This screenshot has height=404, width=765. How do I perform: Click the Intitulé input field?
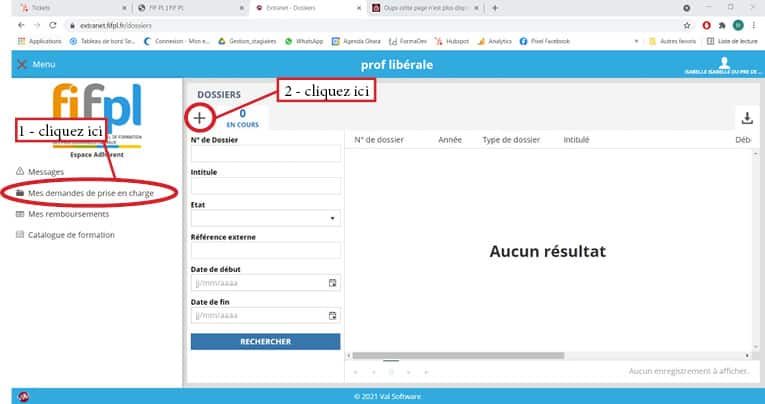[266, 186]
